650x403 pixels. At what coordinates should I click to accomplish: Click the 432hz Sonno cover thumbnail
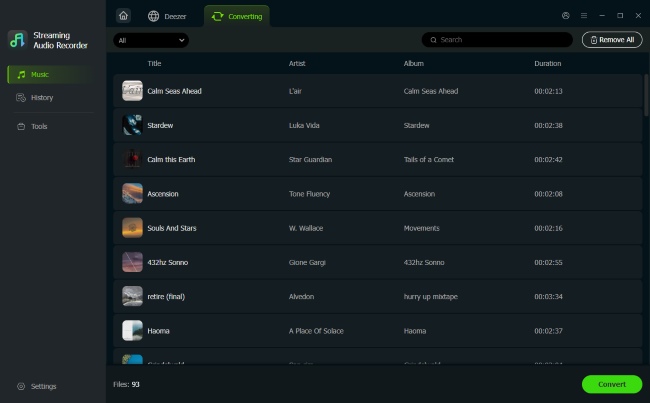132,262
